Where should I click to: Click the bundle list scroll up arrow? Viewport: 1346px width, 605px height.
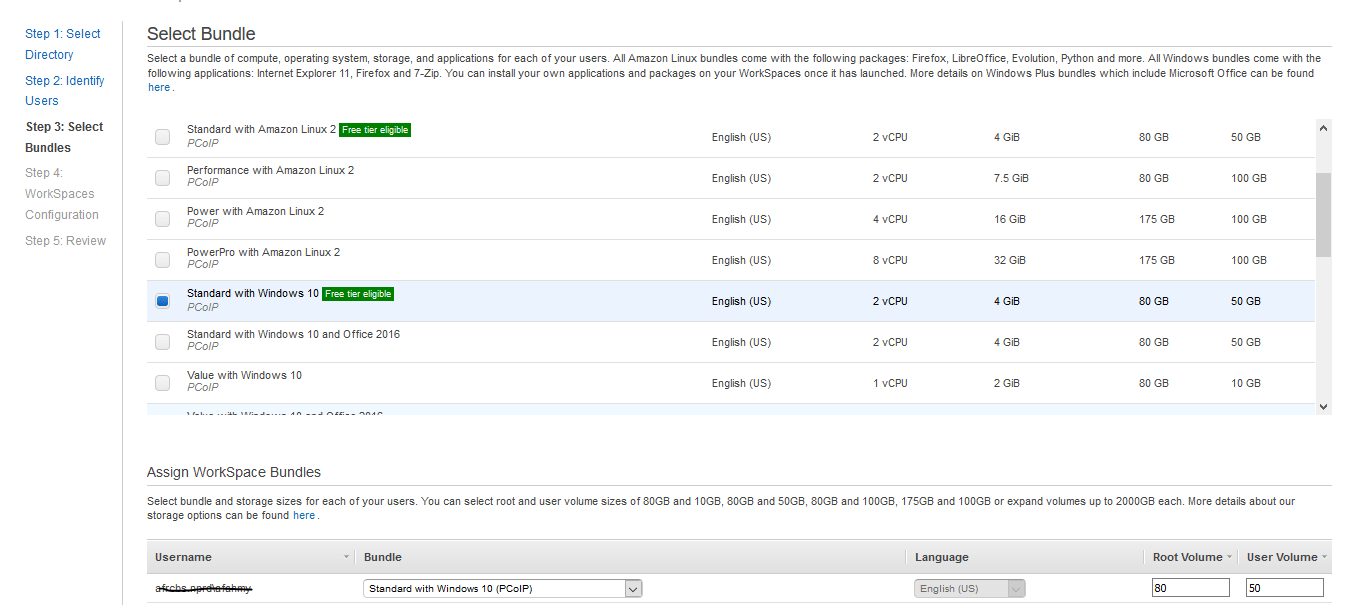click(1324, 128)
